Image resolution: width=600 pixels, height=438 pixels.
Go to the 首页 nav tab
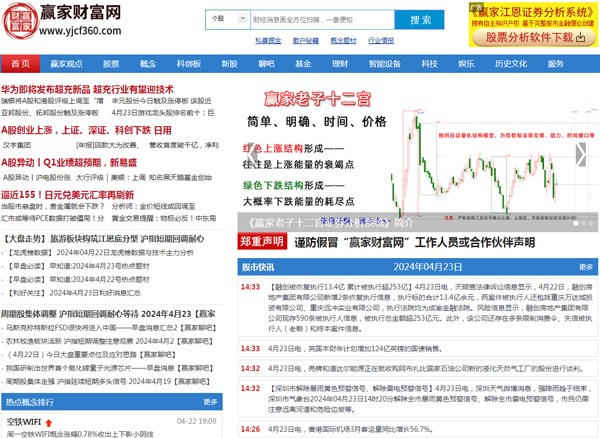coord(21,64)
